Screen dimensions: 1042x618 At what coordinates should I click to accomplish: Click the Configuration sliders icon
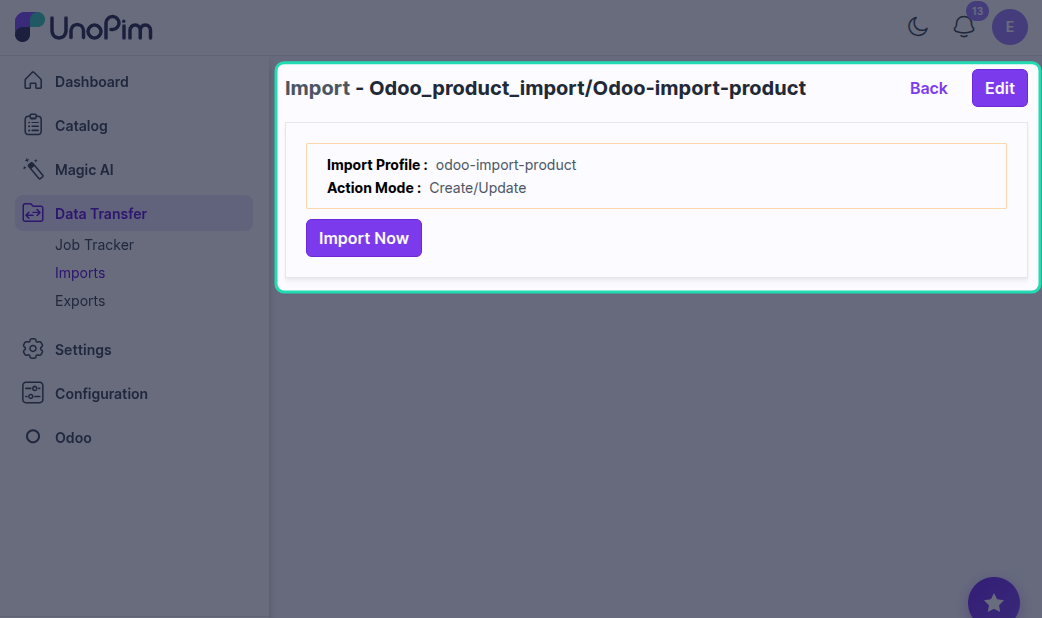33,393
